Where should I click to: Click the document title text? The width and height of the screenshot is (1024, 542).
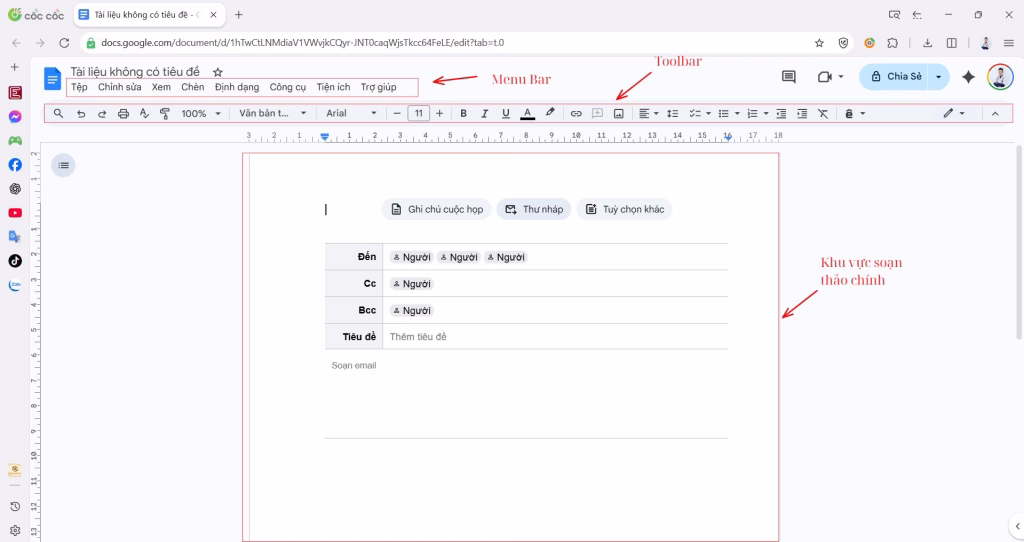(x=135, y=72)
